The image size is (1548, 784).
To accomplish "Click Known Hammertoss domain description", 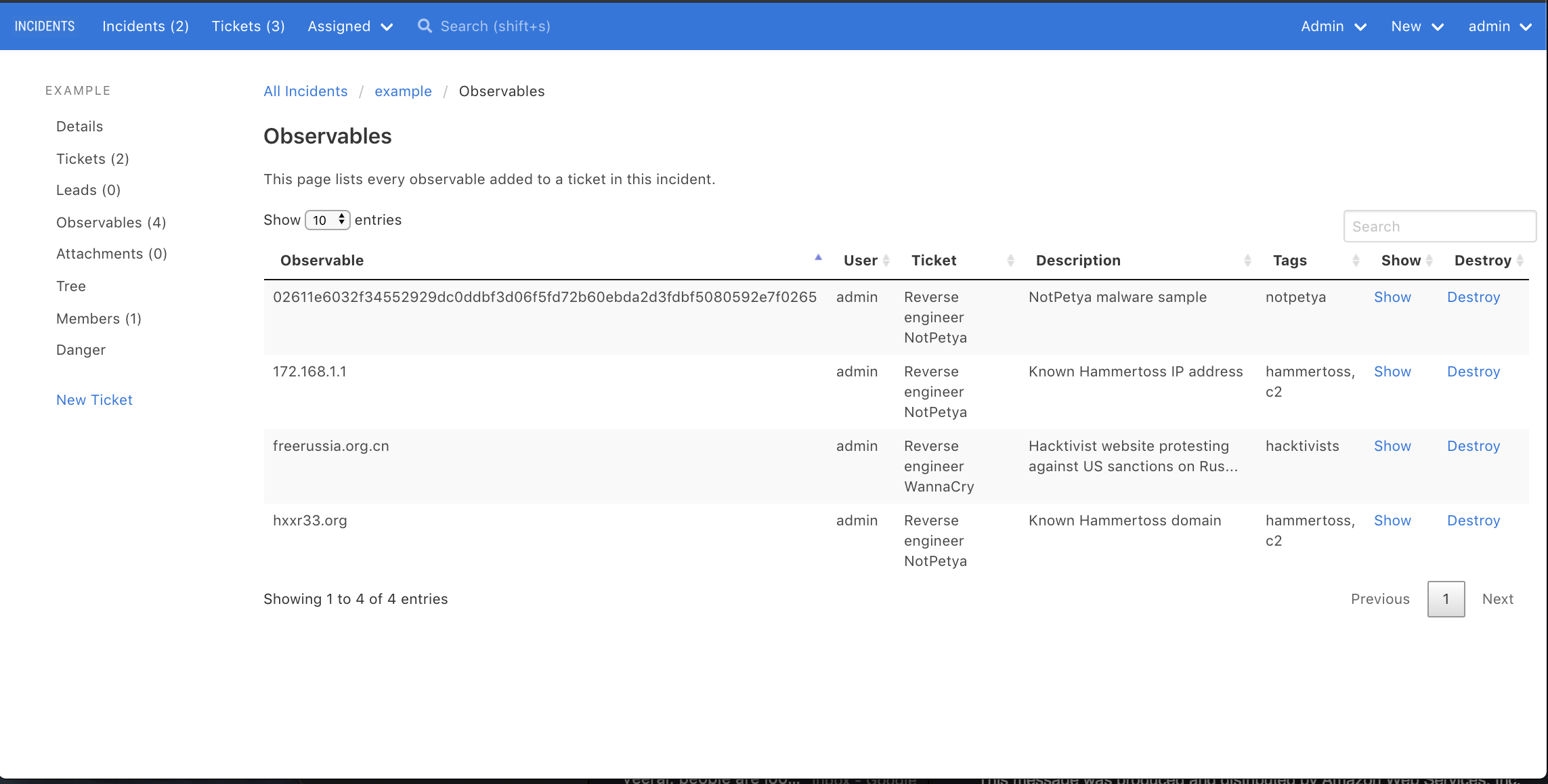I will [x=1125, y=521].
